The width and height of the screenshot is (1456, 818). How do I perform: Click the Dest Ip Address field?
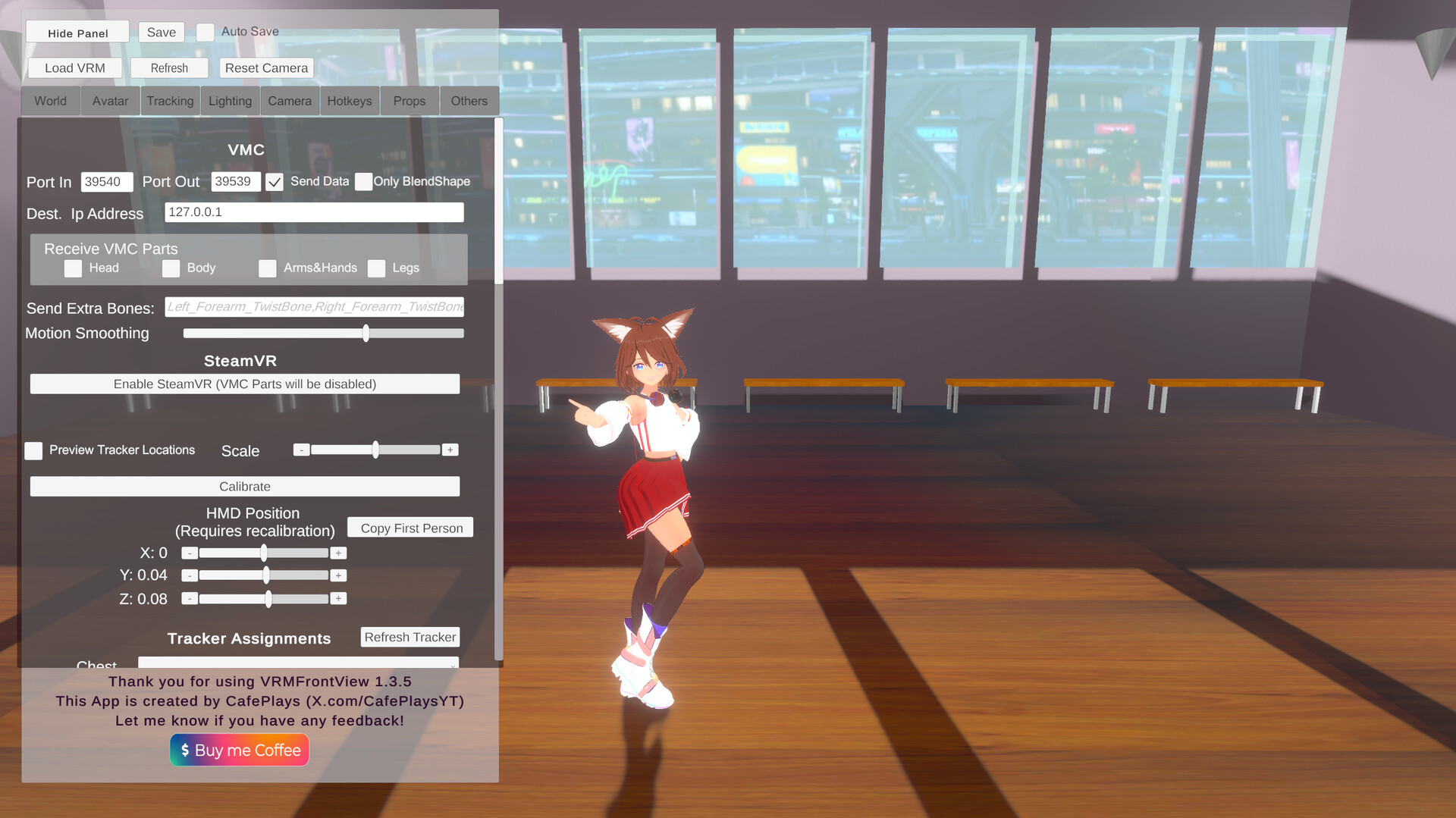314,212
